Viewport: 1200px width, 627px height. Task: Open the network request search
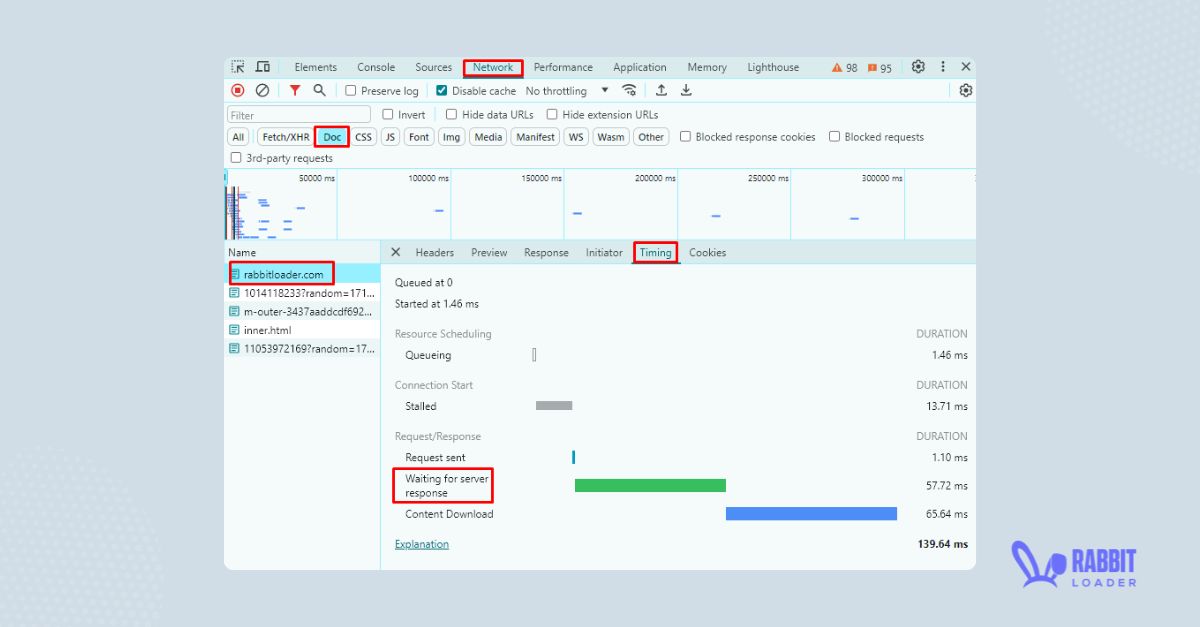click(x=320, y=90)
